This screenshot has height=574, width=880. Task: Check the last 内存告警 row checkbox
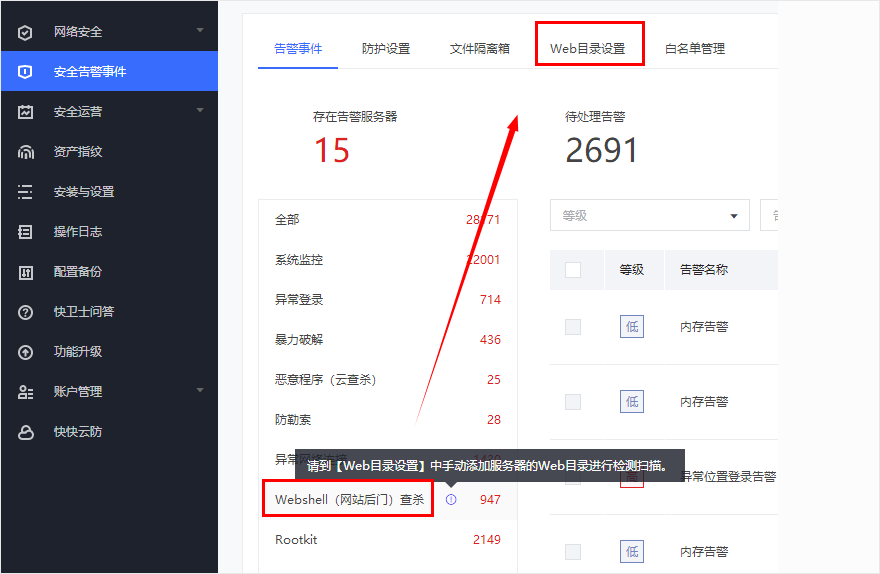[573, 552]
